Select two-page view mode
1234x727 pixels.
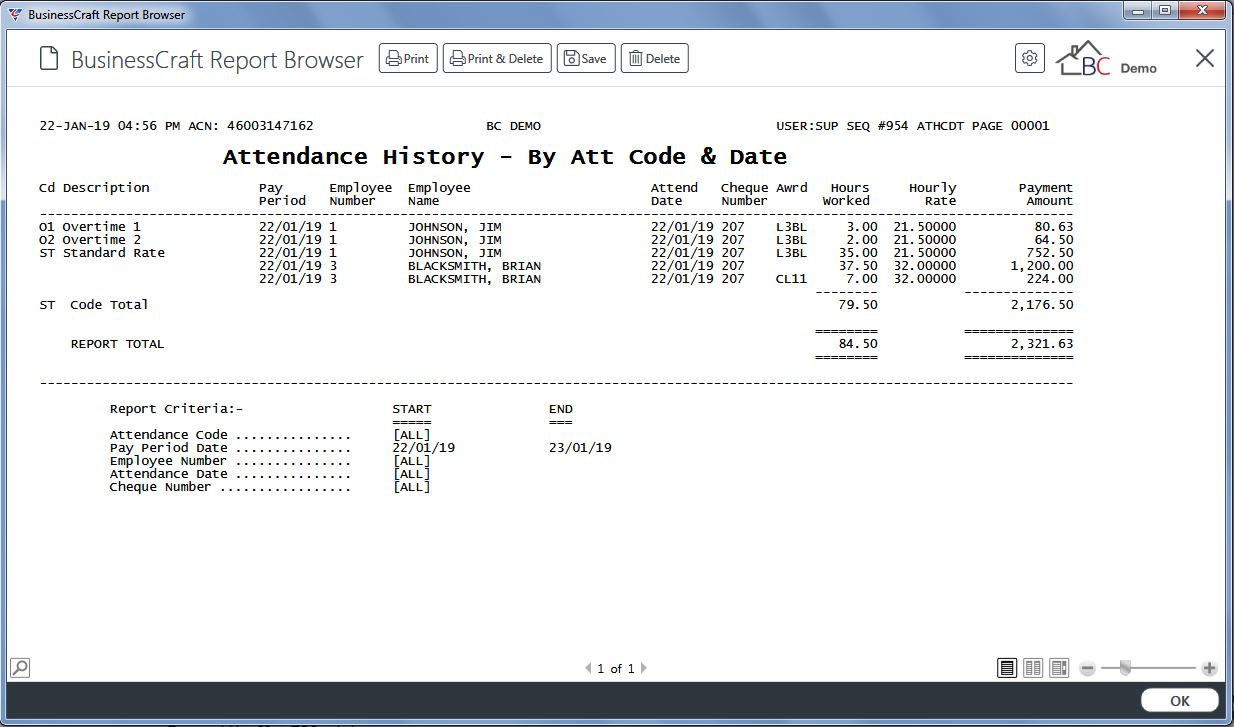[1033, 667]
